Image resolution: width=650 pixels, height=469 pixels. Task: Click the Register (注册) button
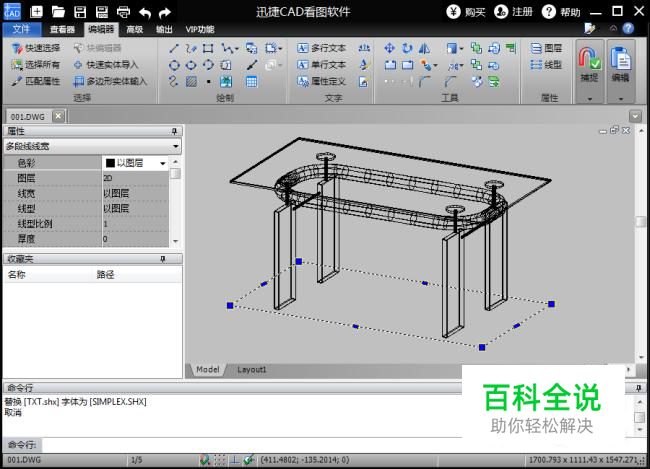click(x=513, y=12)
